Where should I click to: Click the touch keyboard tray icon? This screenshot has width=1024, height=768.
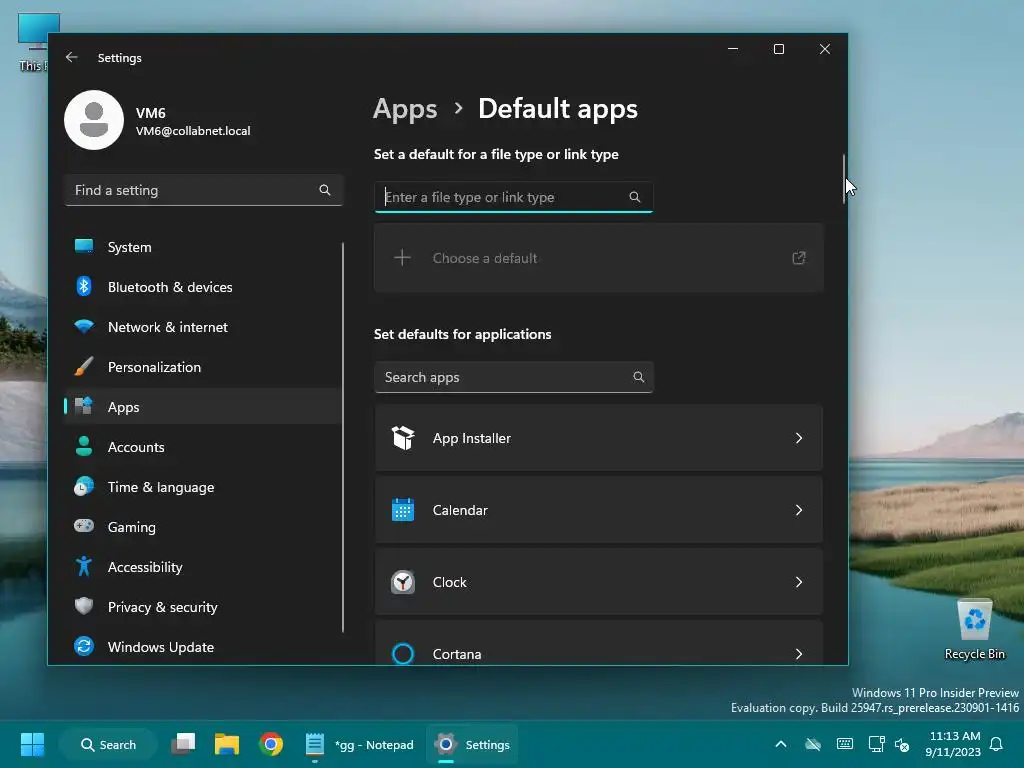[844, 744]
